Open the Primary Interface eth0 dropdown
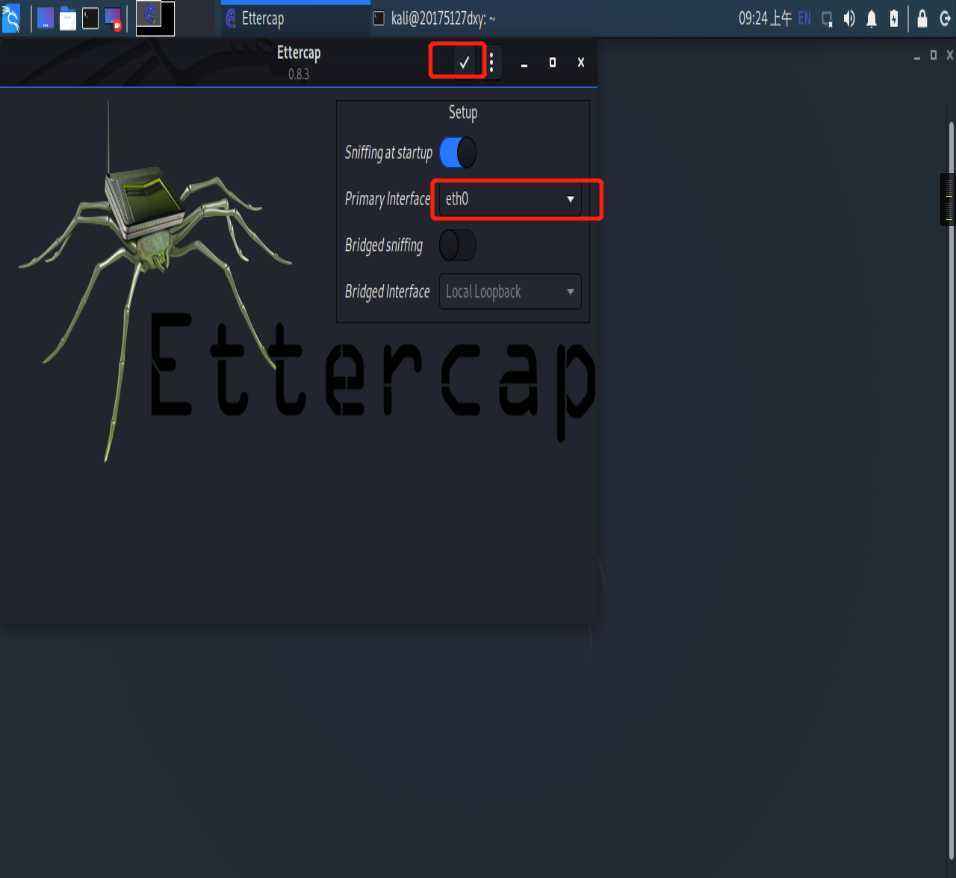This screenshot has width=956, height=878. pos(510,199)
